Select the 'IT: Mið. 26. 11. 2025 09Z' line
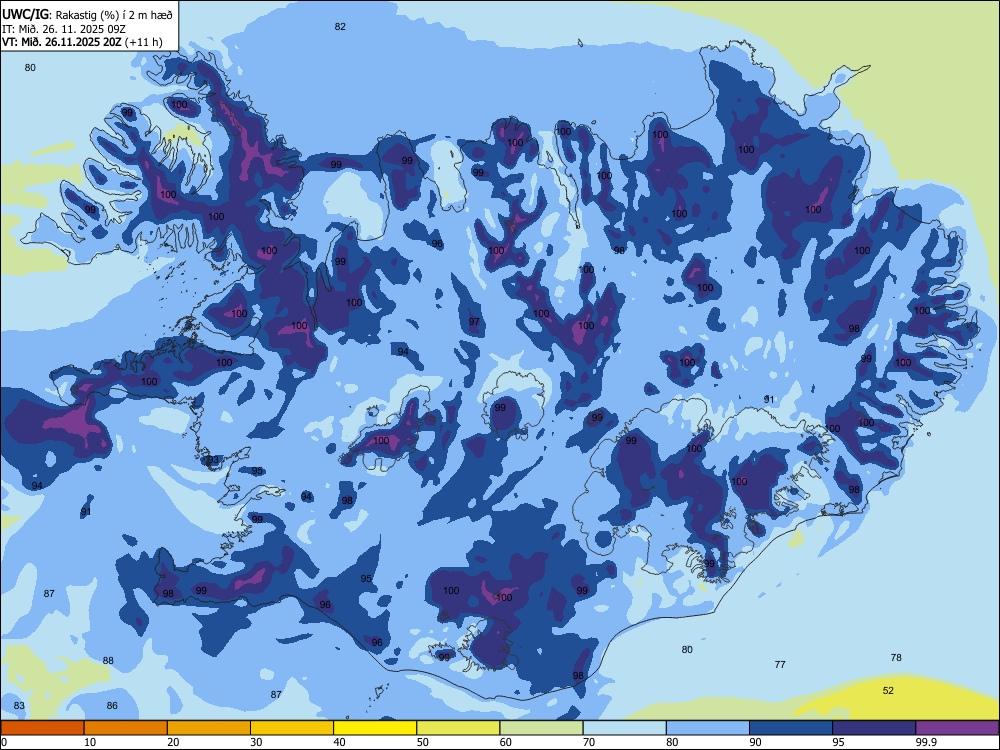The height and width of the screenshot is (750, 1000). pos(64,29)
